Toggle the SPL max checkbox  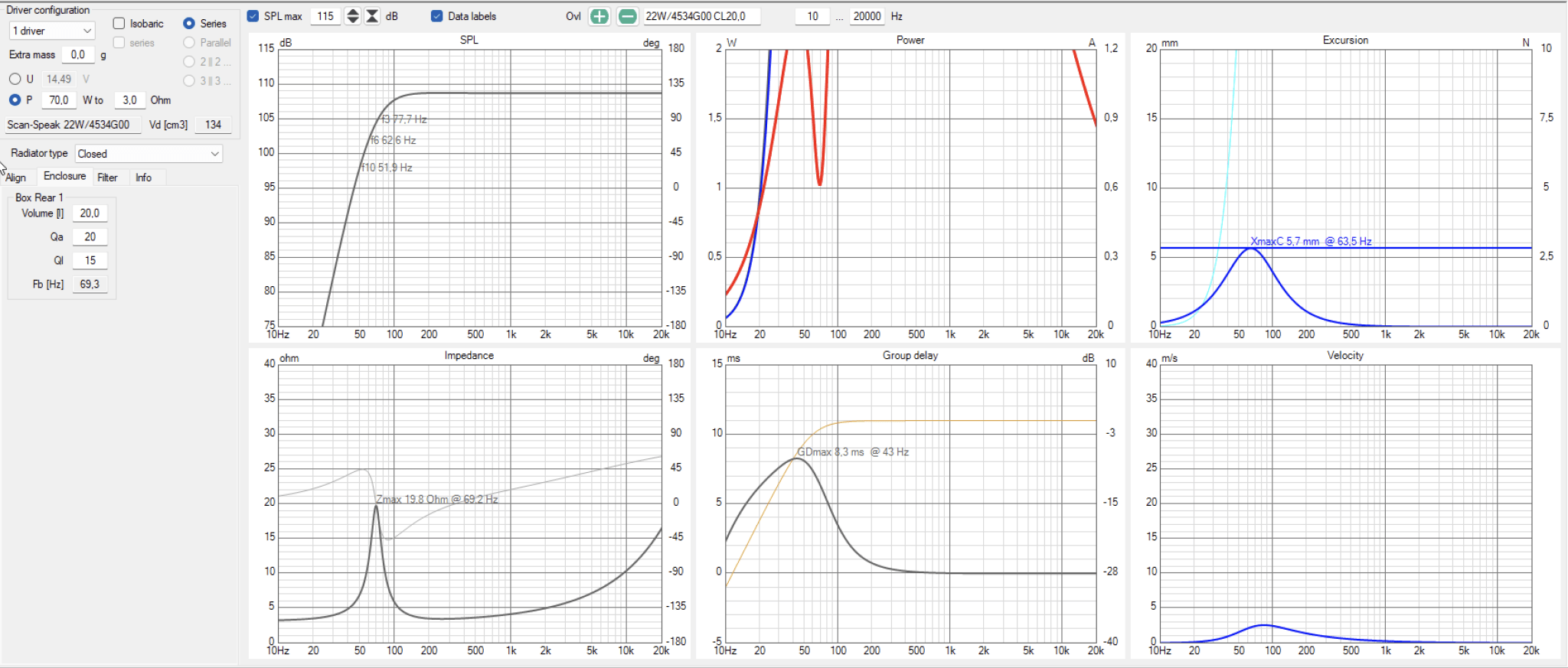[x=253, y=16]
